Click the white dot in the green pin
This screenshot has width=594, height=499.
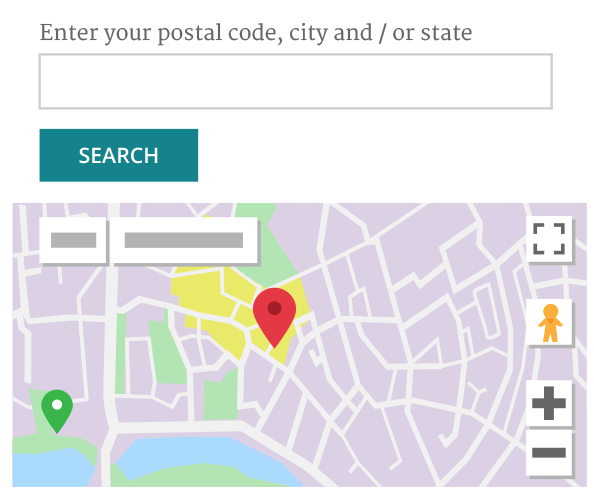tap(57, 405)
